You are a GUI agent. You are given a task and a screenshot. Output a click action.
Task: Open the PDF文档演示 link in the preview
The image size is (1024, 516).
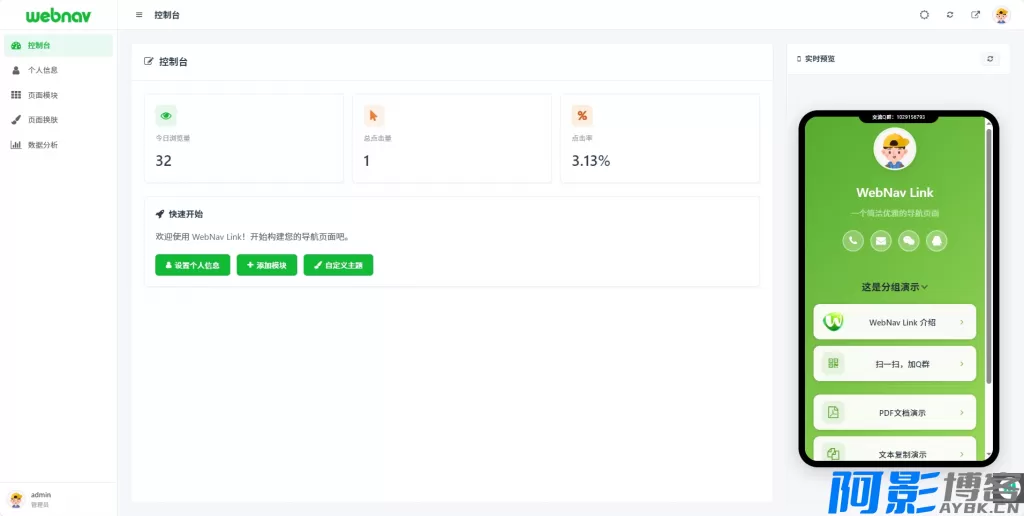895,412
